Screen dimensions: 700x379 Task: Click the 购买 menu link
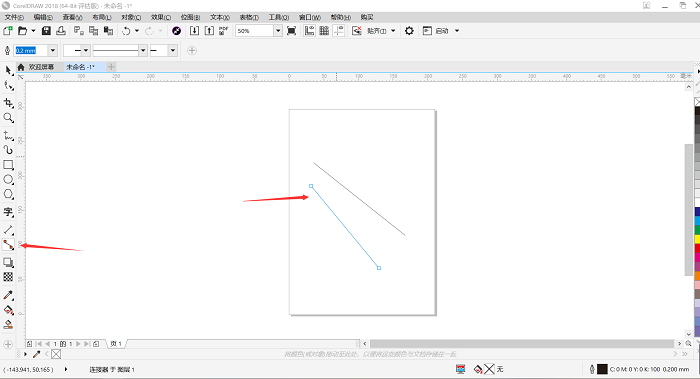tap(367, 17)
